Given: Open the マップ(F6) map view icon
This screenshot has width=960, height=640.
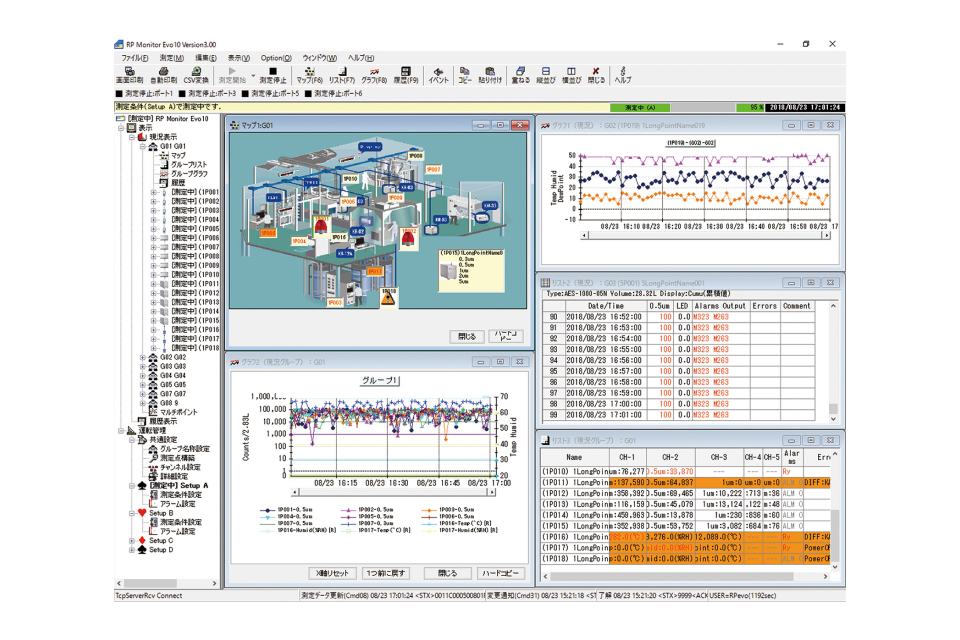Looking at the screenshot, I should [x=309, y=75].
